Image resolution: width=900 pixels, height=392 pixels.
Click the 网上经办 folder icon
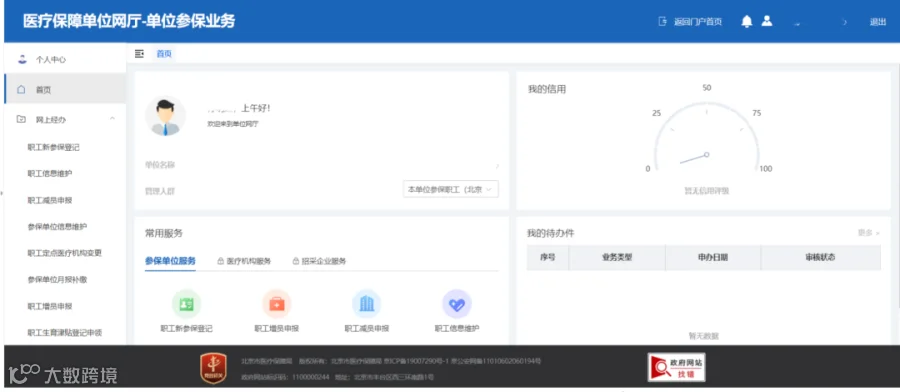(22, 119)
